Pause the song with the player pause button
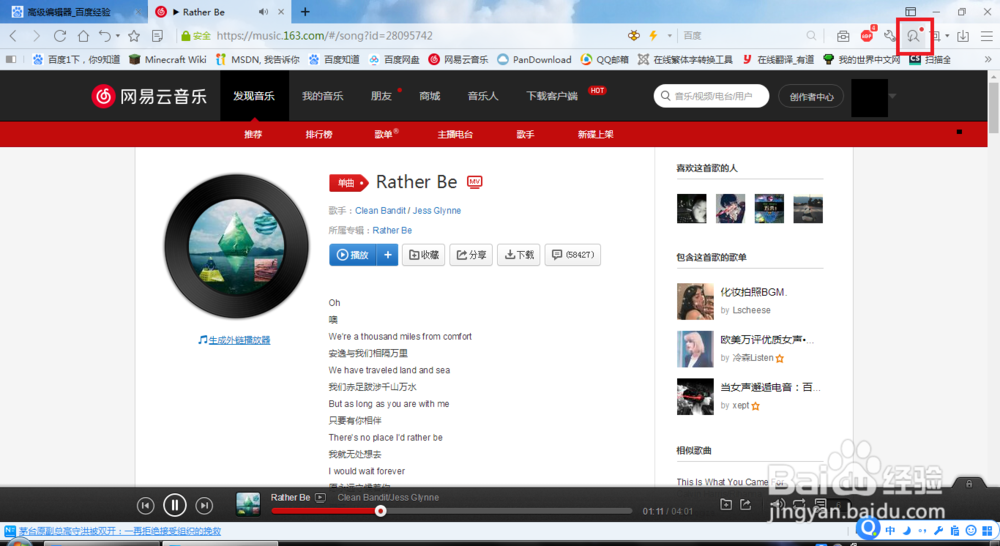This screenshot has height=546, width=1000. (x=174, y=505)
